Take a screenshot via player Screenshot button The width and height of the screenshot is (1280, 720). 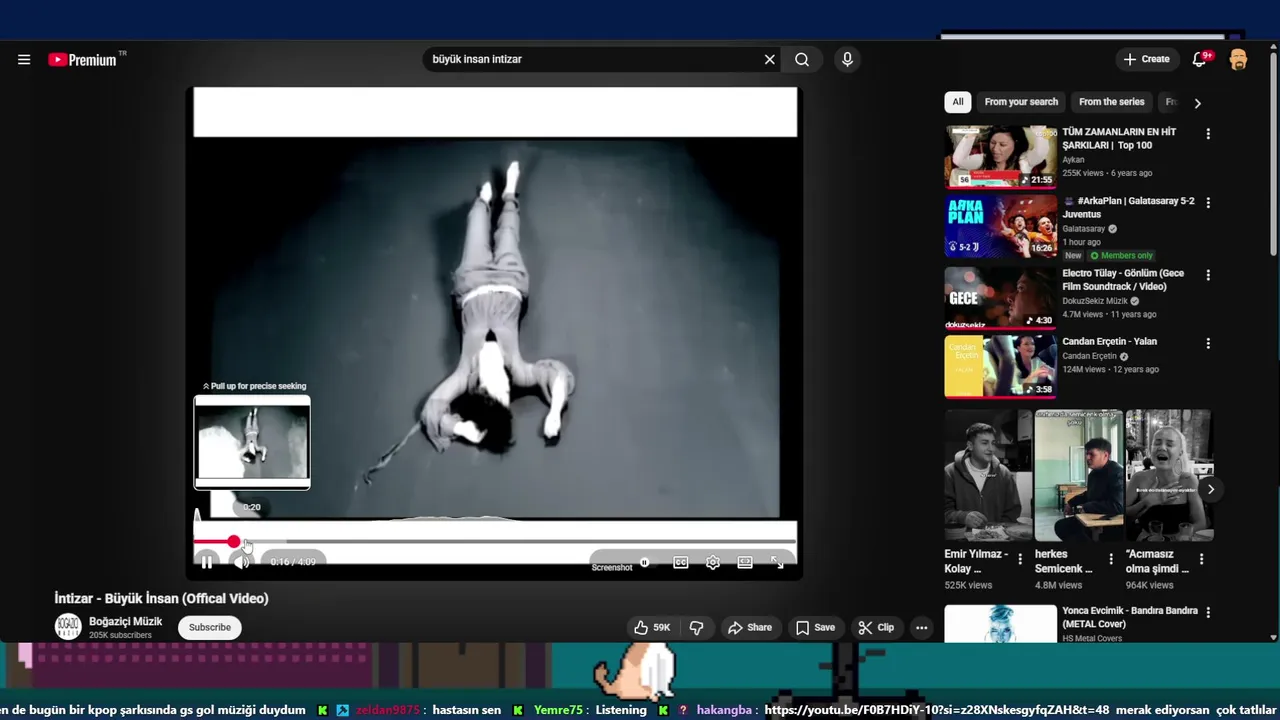612,567
